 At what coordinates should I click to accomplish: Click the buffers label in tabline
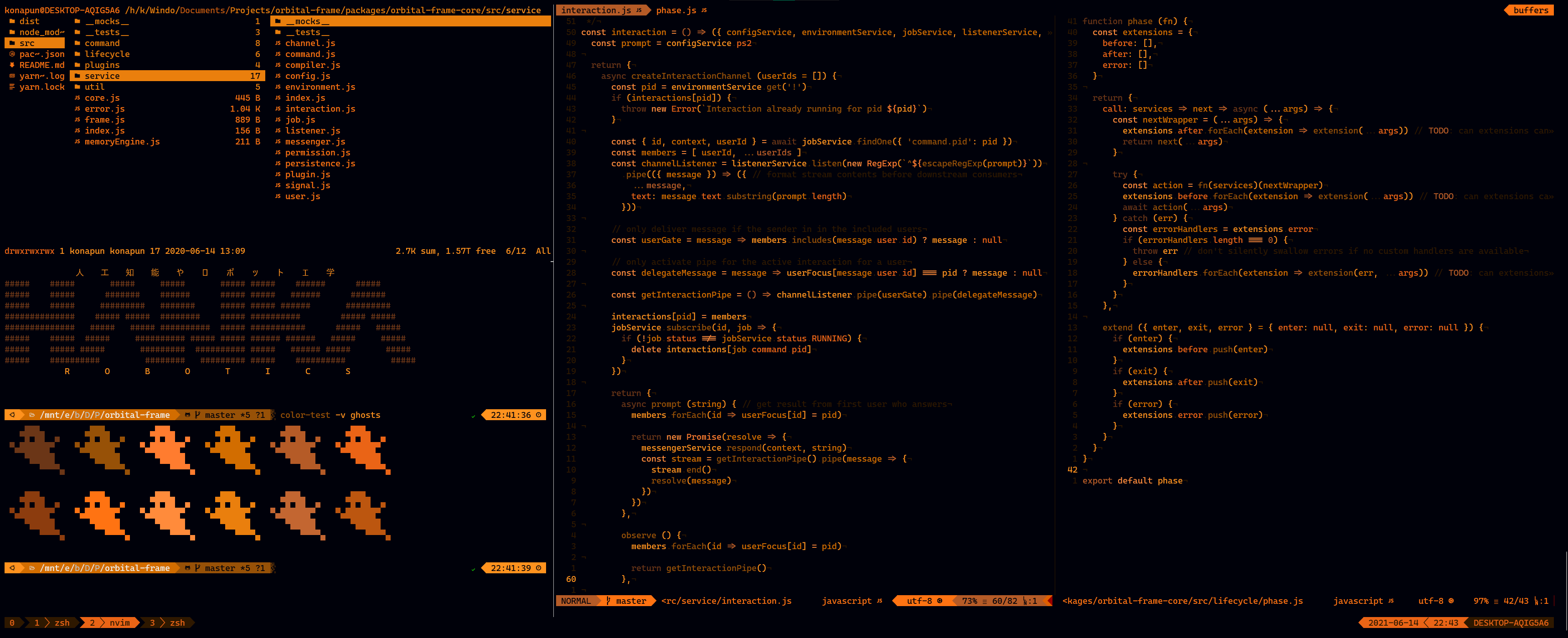point(1530,10)
